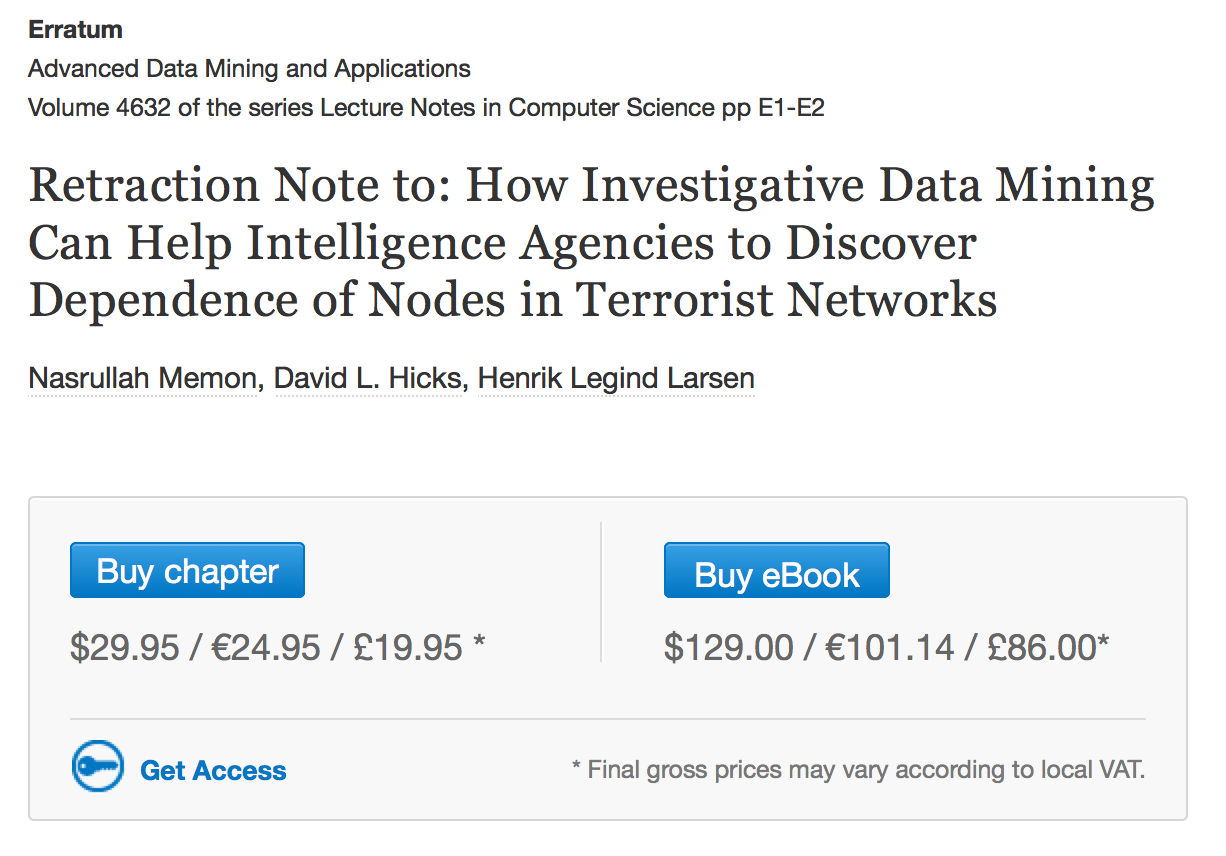Click the Retraction Note article title
Viewport: 1226px width, 856px height.
coord(590,243)
